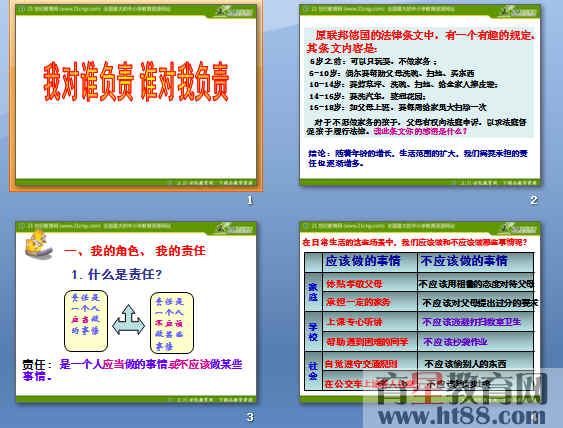Click the sneaker clipart icon on slide 3
Image resolution: width=563 pixels, height=428 pixels.
click(39, 245)
